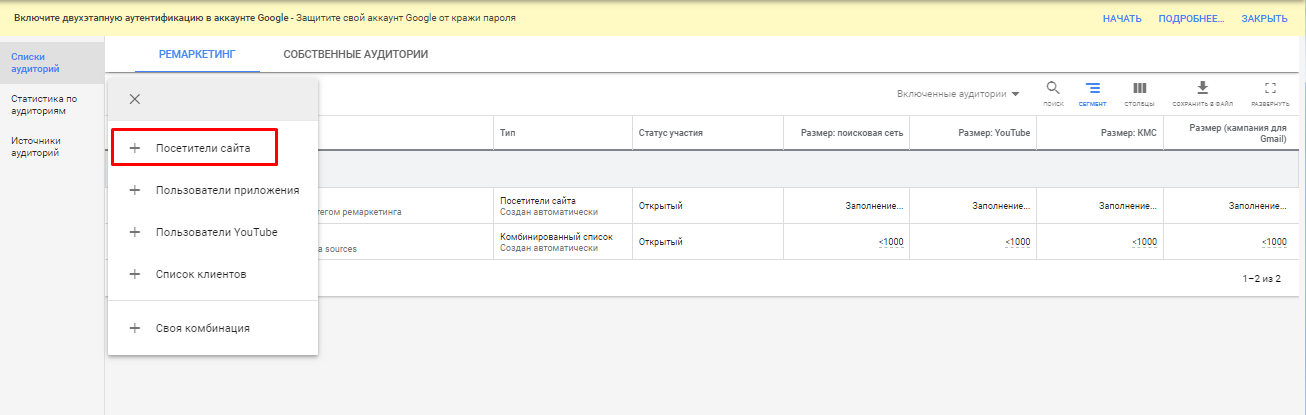Screen dimensions: 1306x415
Task: Click the search magnifier icon
Action: [x=1053, y=89]
